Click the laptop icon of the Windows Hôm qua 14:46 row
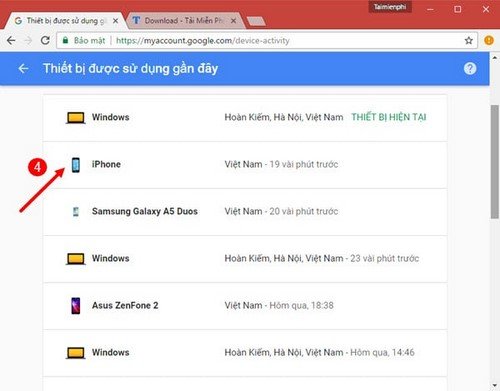Screen dimensions: 500x391 pyautogui.click(x=76, y=353)
